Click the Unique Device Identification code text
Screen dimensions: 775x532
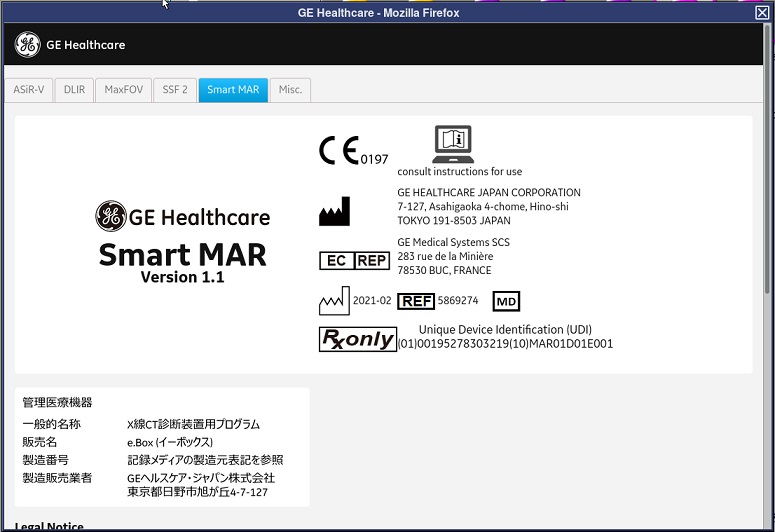pyautogui.click(x=505, y=344)
